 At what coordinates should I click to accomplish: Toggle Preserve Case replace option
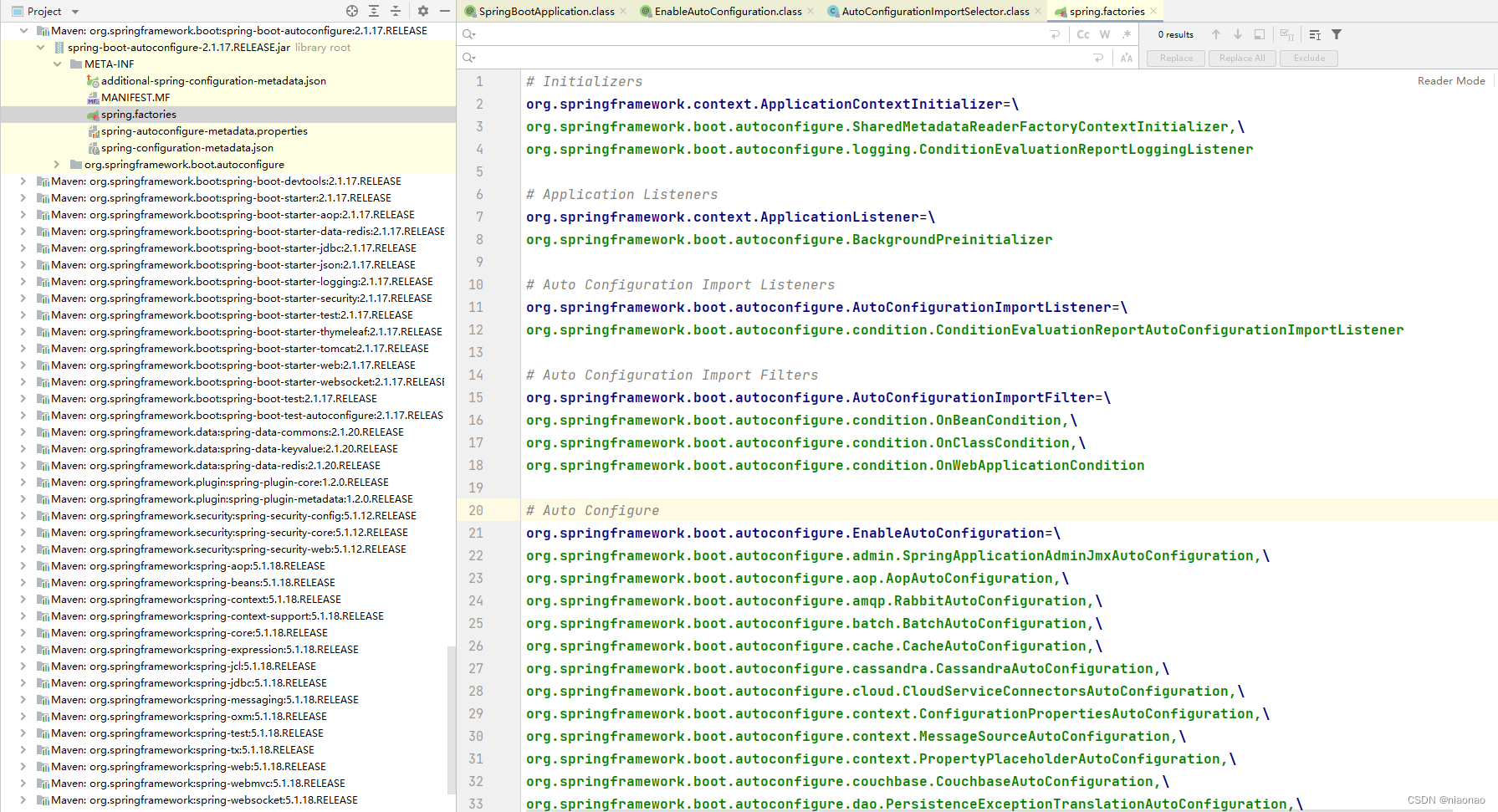[x=1127, y=58]
